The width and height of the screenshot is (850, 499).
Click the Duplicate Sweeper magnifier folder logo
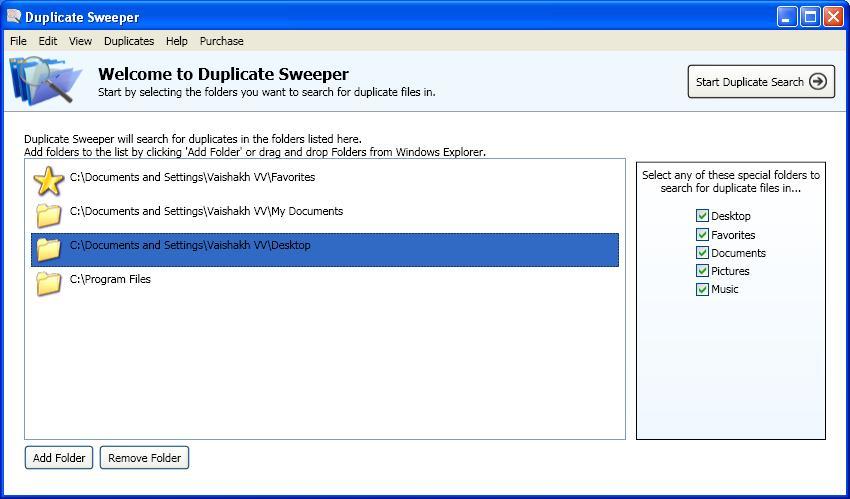46,81
